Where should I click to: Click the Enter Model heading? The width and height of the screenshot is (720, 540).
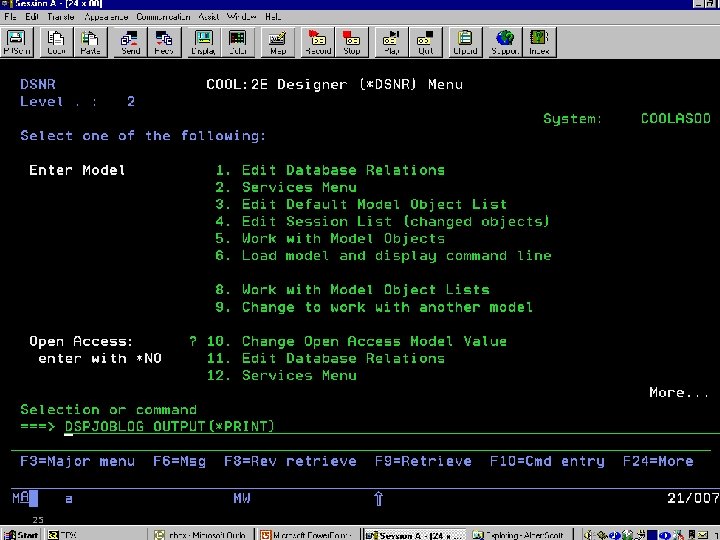point(77,170)
